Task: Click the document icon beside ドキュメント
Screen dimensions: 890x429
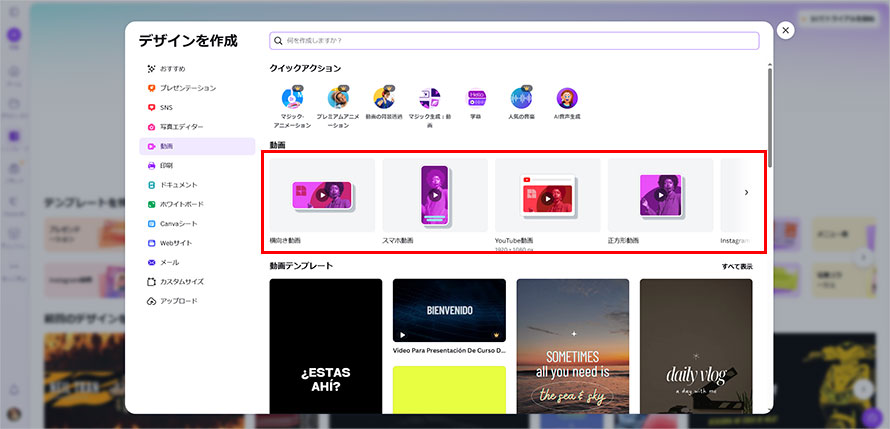Action: [x=151, y=185]
